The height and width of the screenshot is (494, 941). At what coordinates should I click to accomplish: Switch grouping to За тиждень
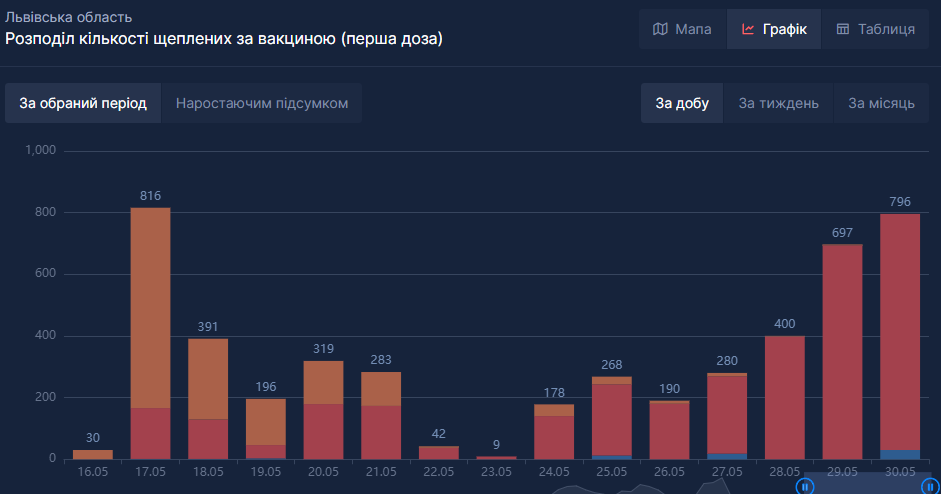click(x=778, y=103)
